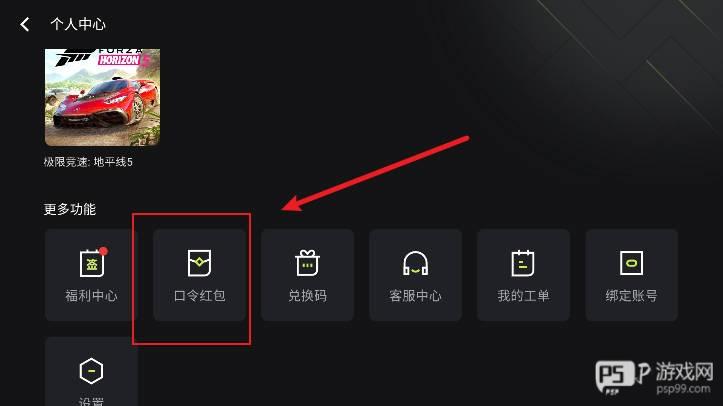Click the 口令红包 text label
Image resolution: width=723 pixels, height=406 pixels.
click(200, 295)
